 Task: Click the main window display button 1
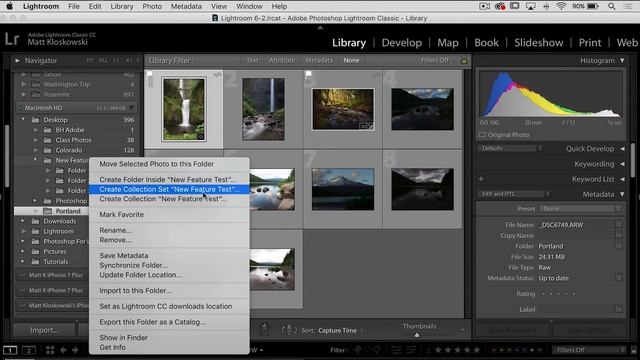click(10, 350)
